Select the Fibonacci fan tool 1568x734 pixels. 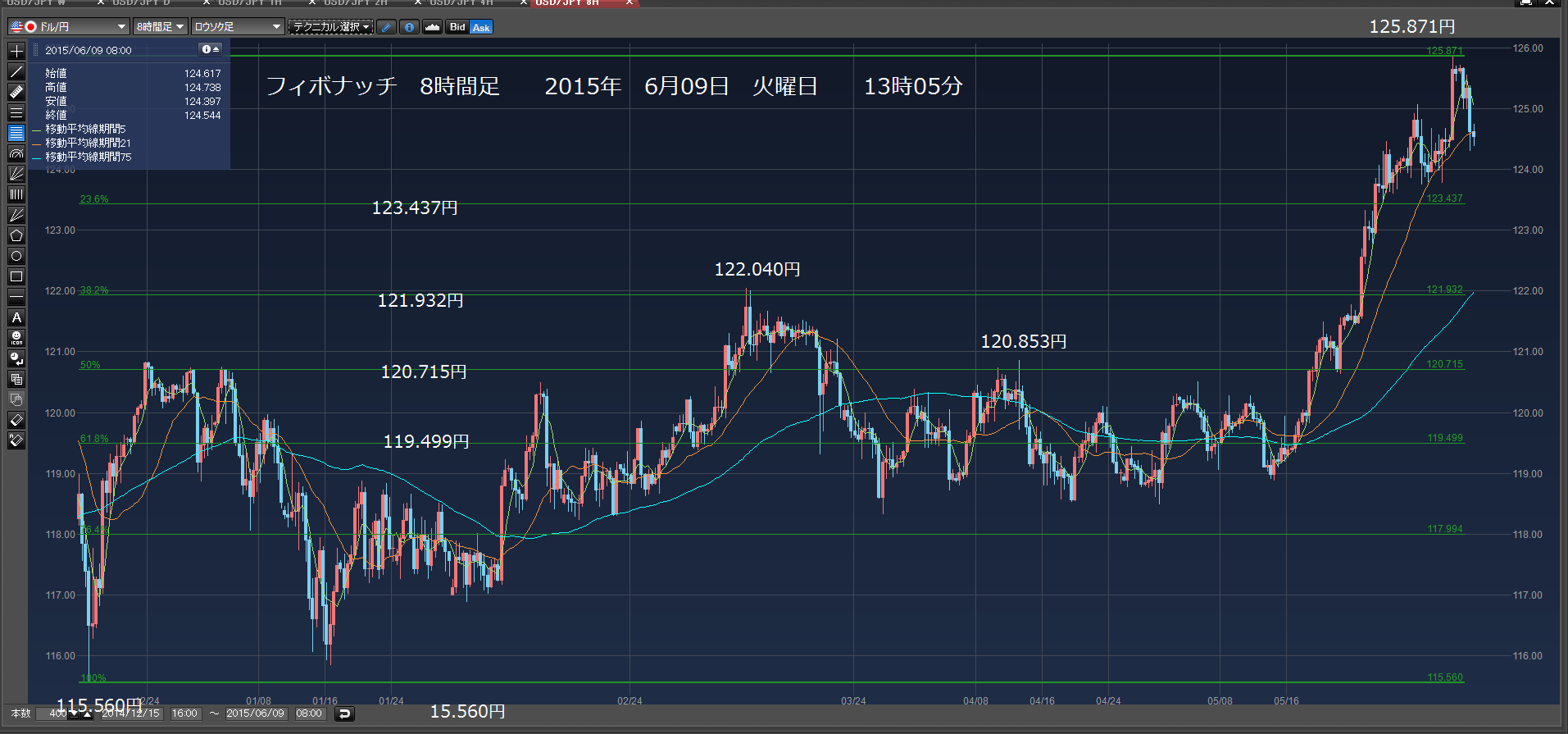16,174
